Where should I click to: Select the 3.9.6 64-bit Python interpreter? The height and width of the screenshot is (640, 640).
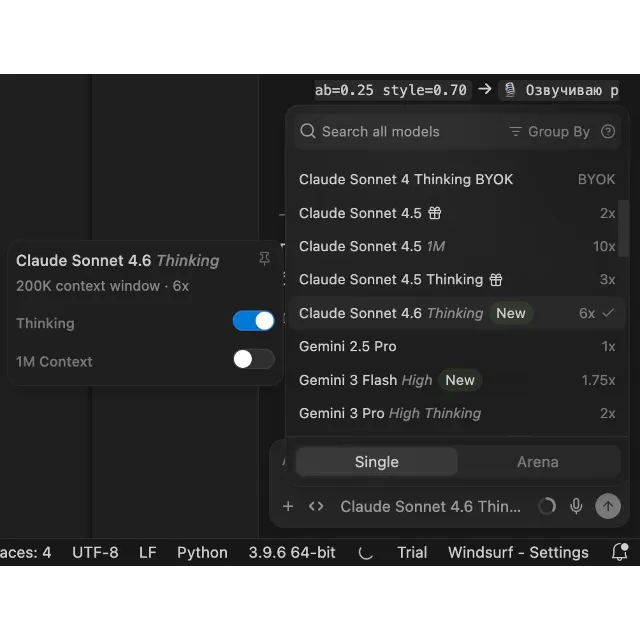292,552
